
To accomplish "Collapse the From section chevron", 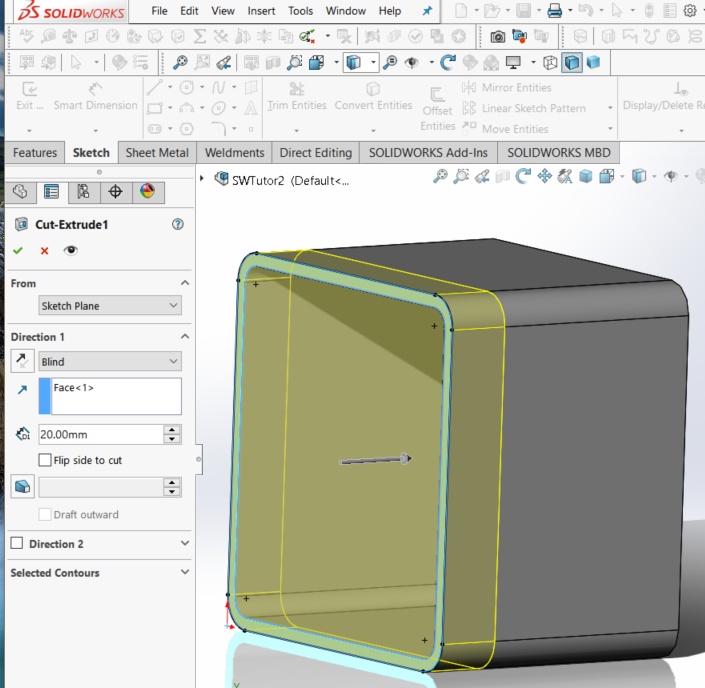I will coord(185,283).
